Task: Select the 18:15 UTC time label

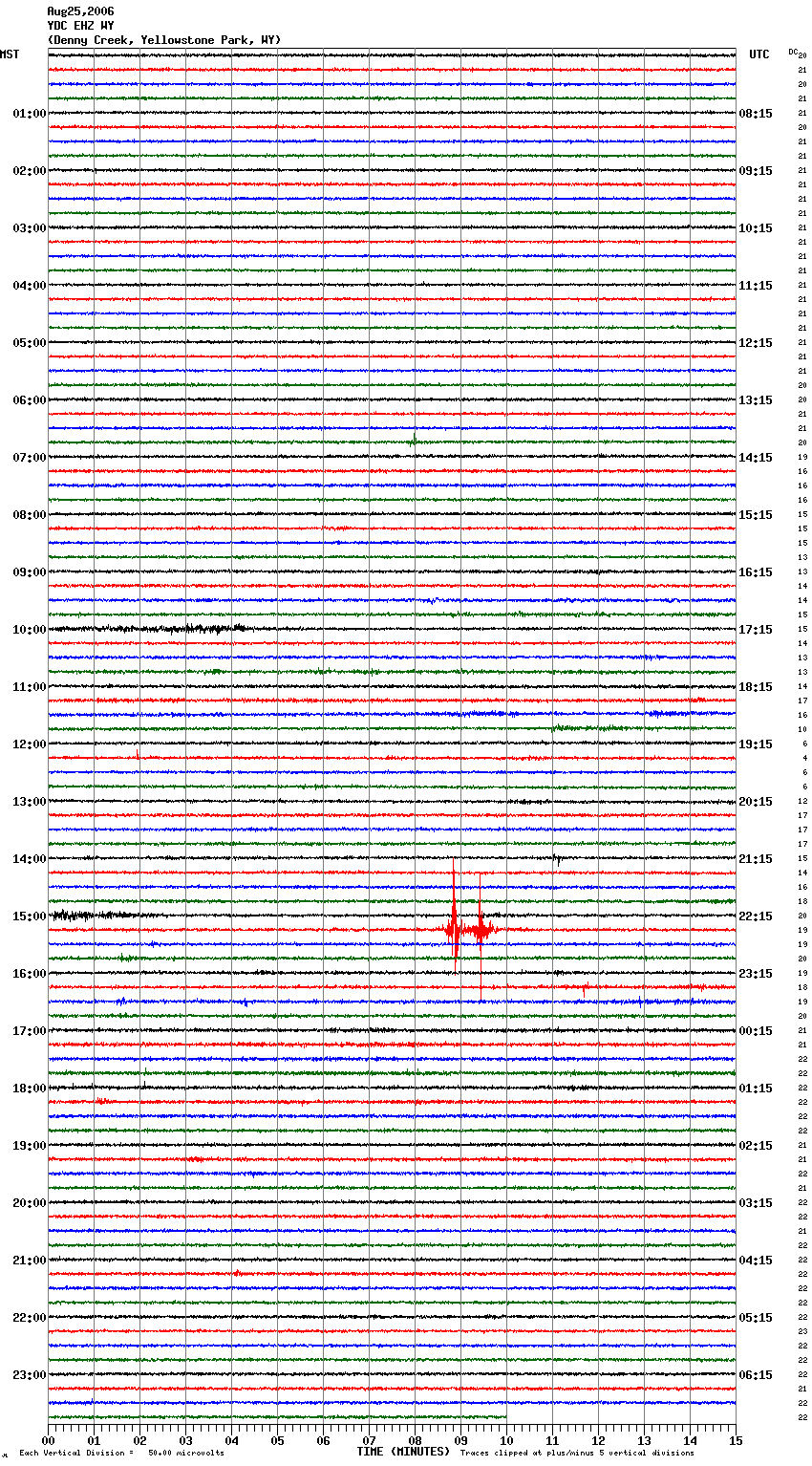Action: [x=756, y=687]
